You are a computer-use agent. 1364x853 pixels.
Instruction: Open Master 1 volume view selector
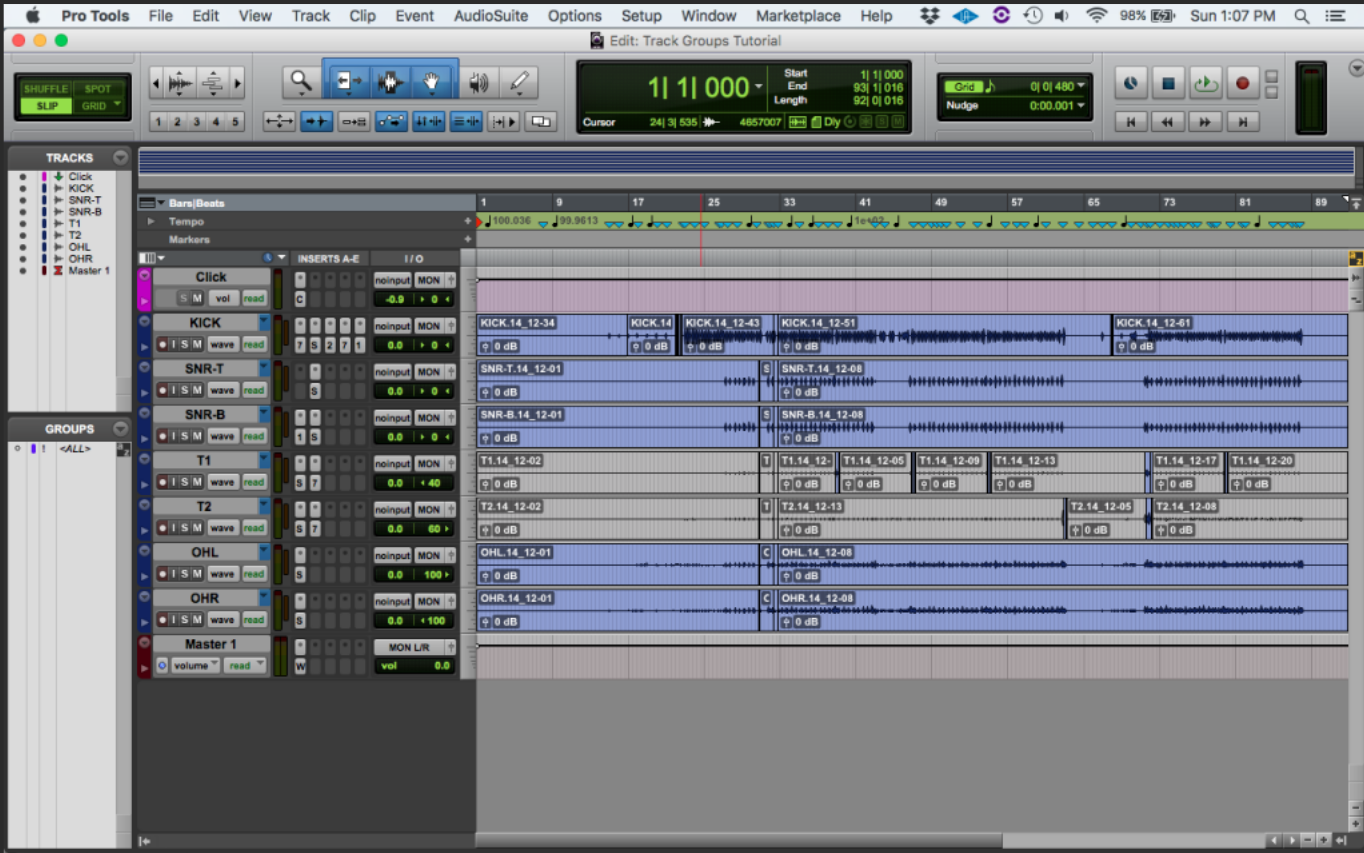click(x=195, y=666)
